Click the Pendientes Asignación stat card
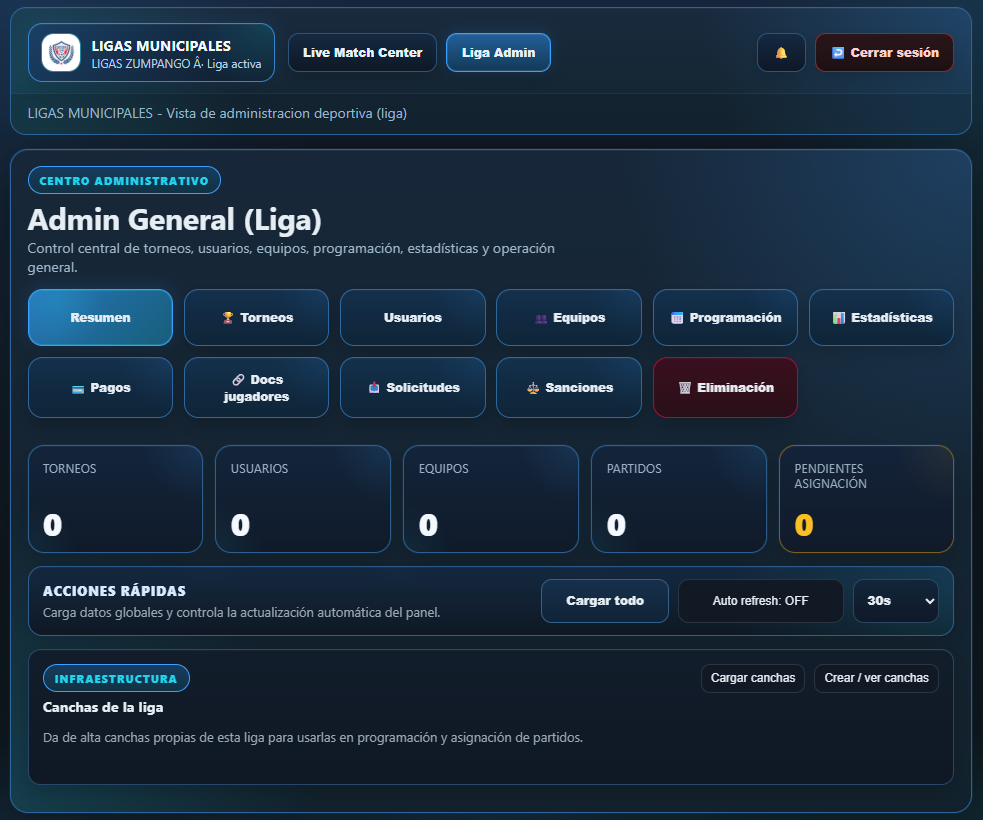The height and width of the screenshot is (820, 983). coord(866,499)
